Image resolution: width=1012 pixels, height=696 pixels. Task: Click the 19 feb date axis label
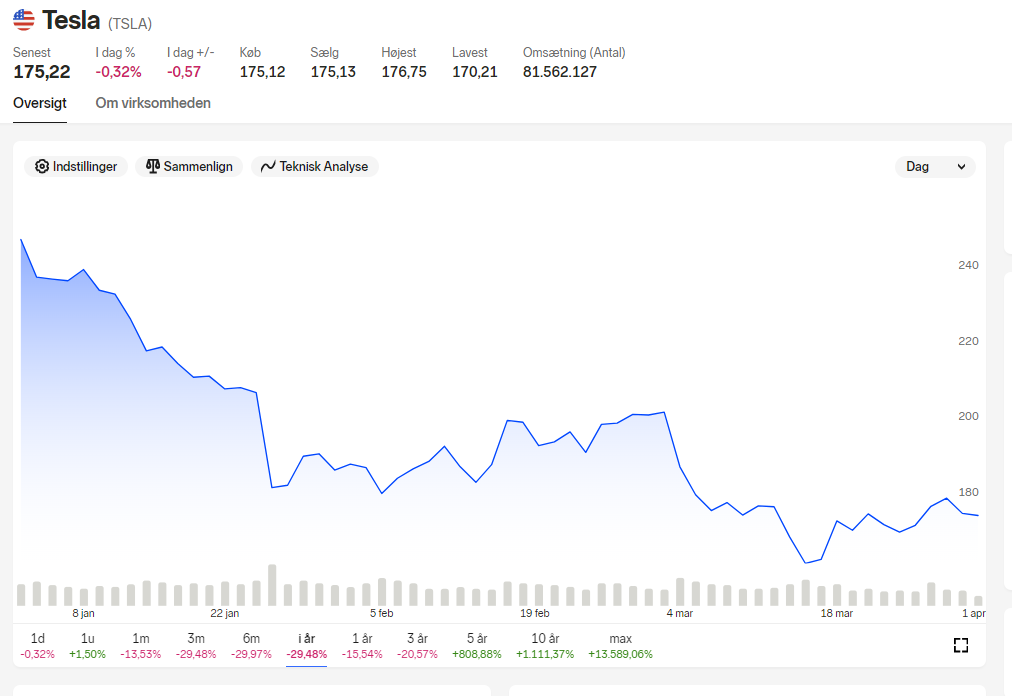(534, 613)
